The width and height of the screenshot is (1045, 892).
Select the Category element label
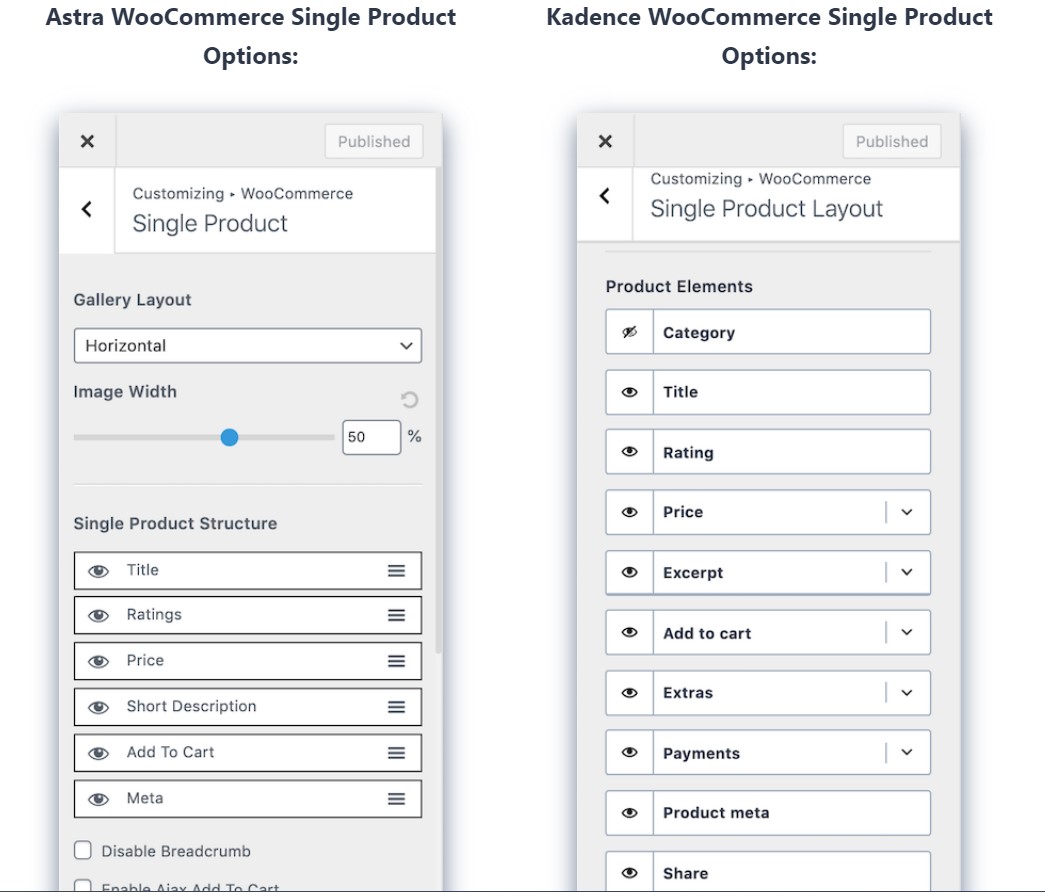click(x=698, y=333)
